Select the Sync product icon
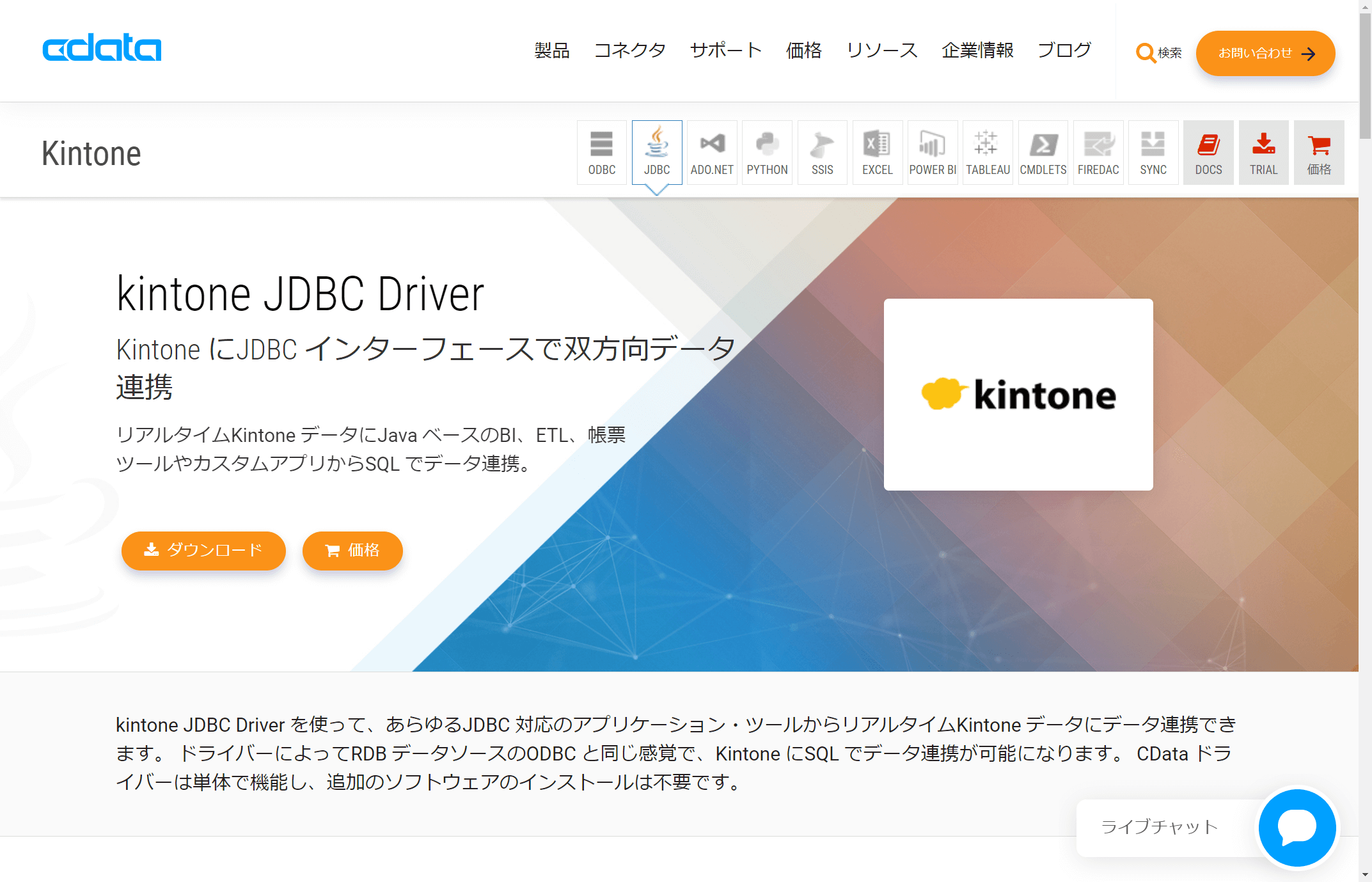 tap(1153, 153)
